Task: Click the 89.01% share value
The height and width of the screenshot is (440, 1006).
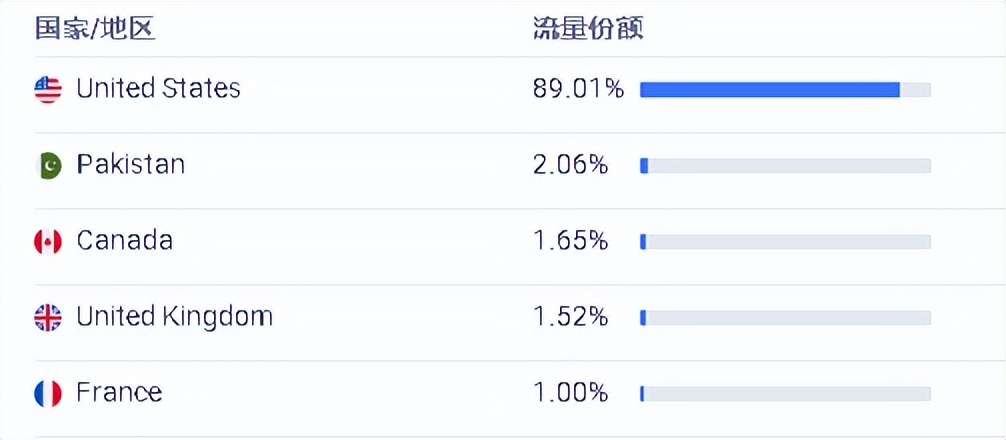Action: [x=578, y=89]
